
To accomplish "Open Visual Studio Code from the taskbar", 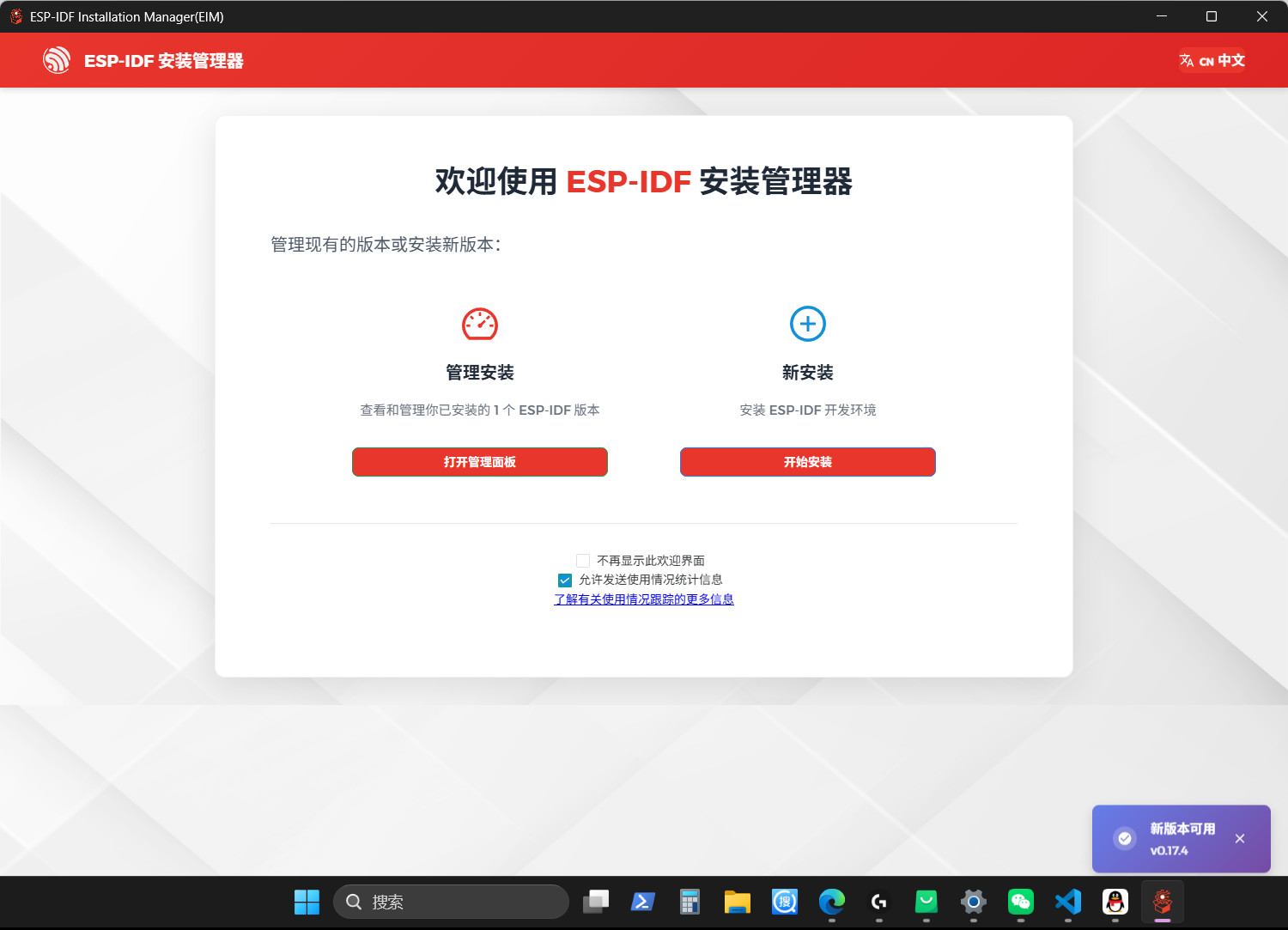I will (x=1068, y=903).
